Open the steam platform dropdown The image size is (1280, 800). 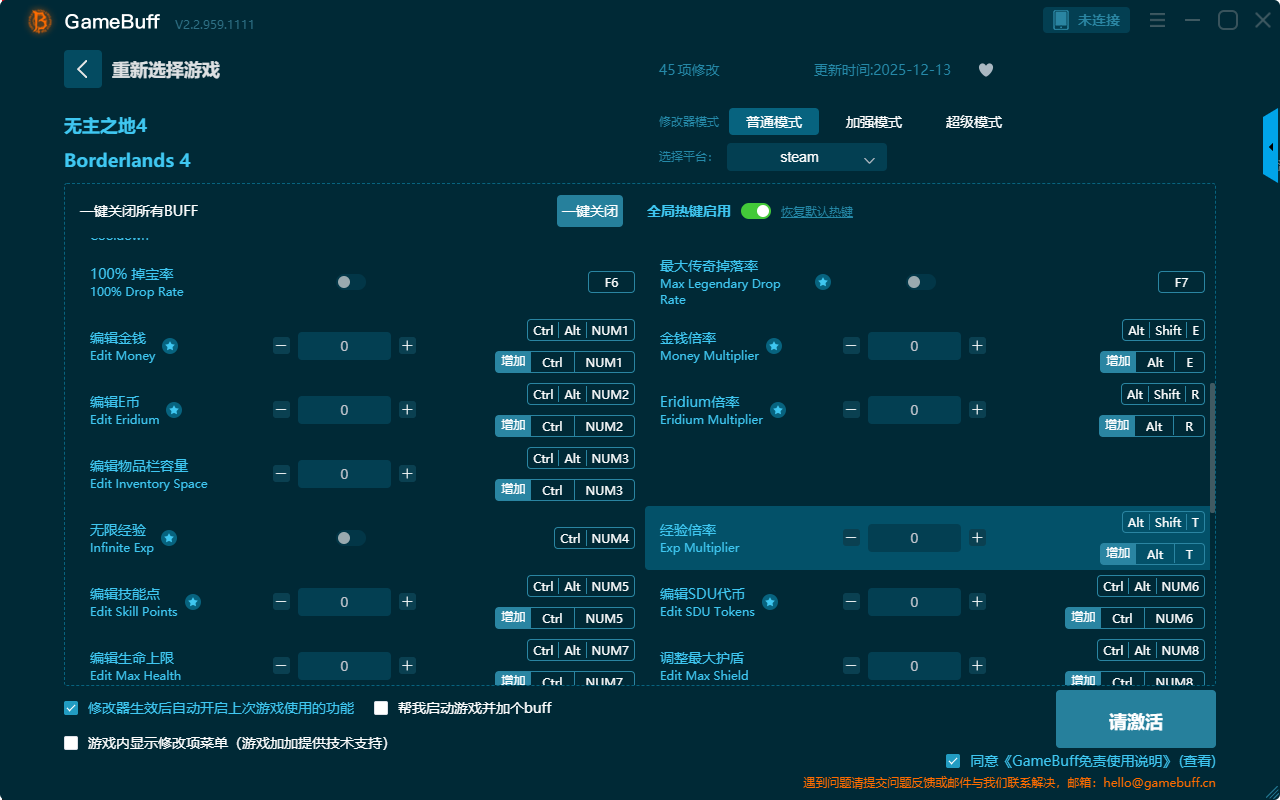tap(806, 157)
